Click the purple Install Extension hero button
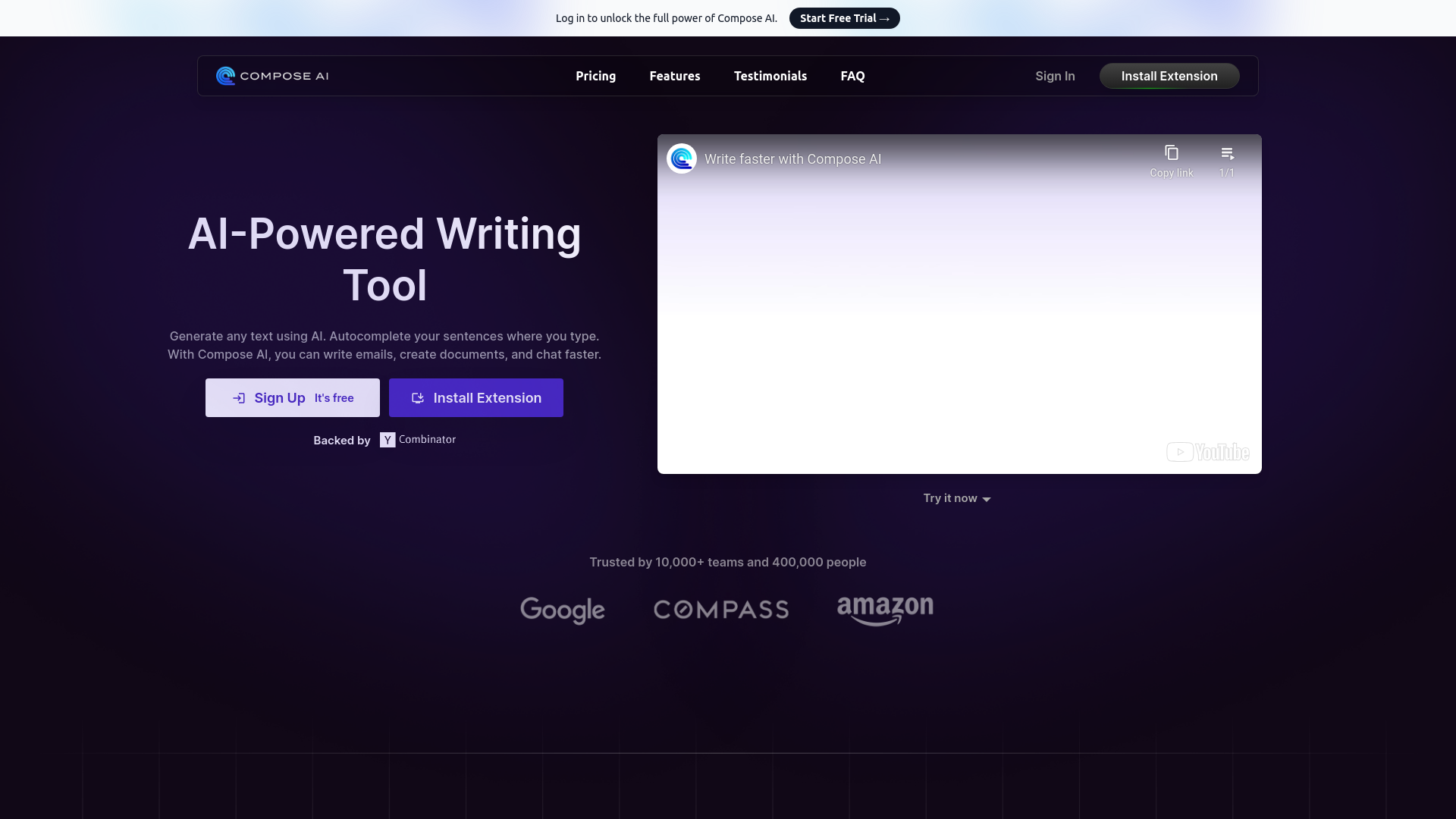The image size is (1456, 819). point(475,398)
